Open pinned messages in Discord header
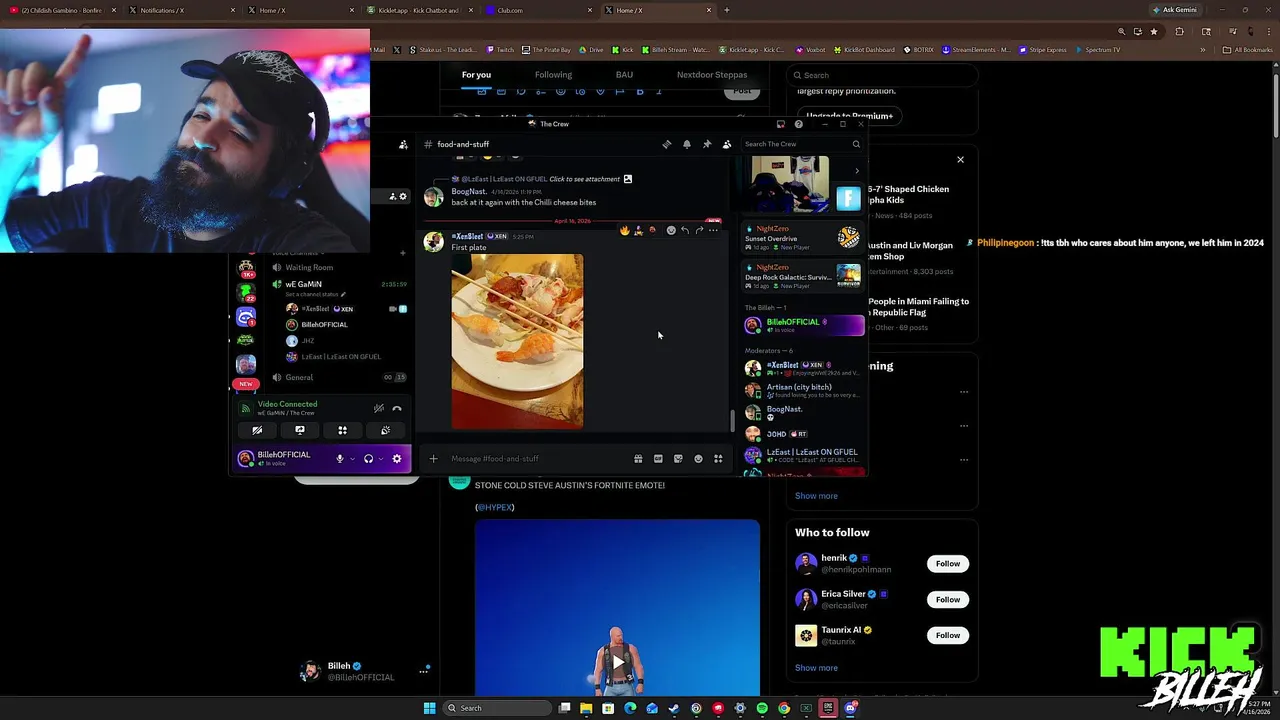 707,144
